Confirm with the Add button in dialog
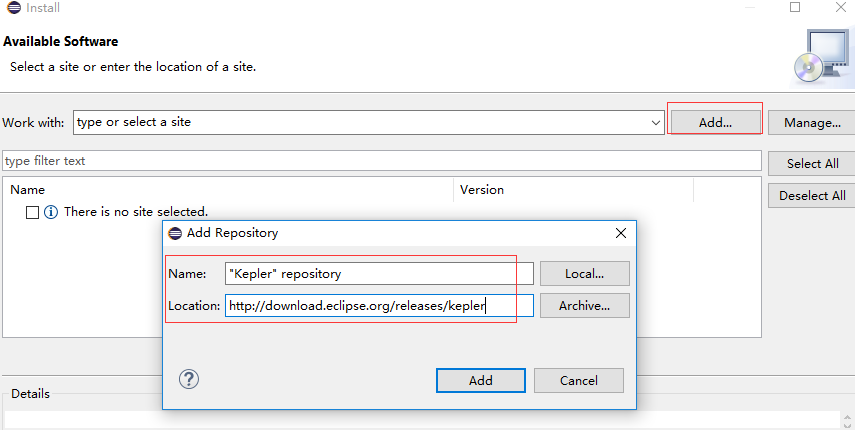855x430 pixels. pos(480,380)
